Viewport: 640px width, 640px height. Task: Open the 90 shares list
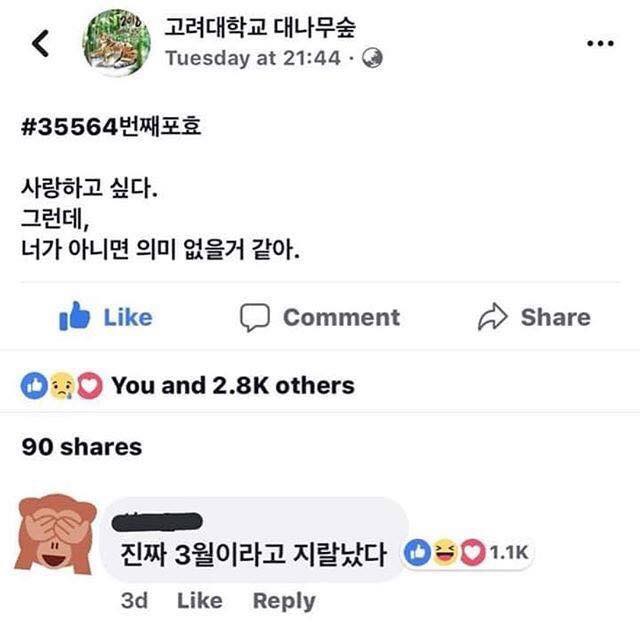[x=82, y=447]
